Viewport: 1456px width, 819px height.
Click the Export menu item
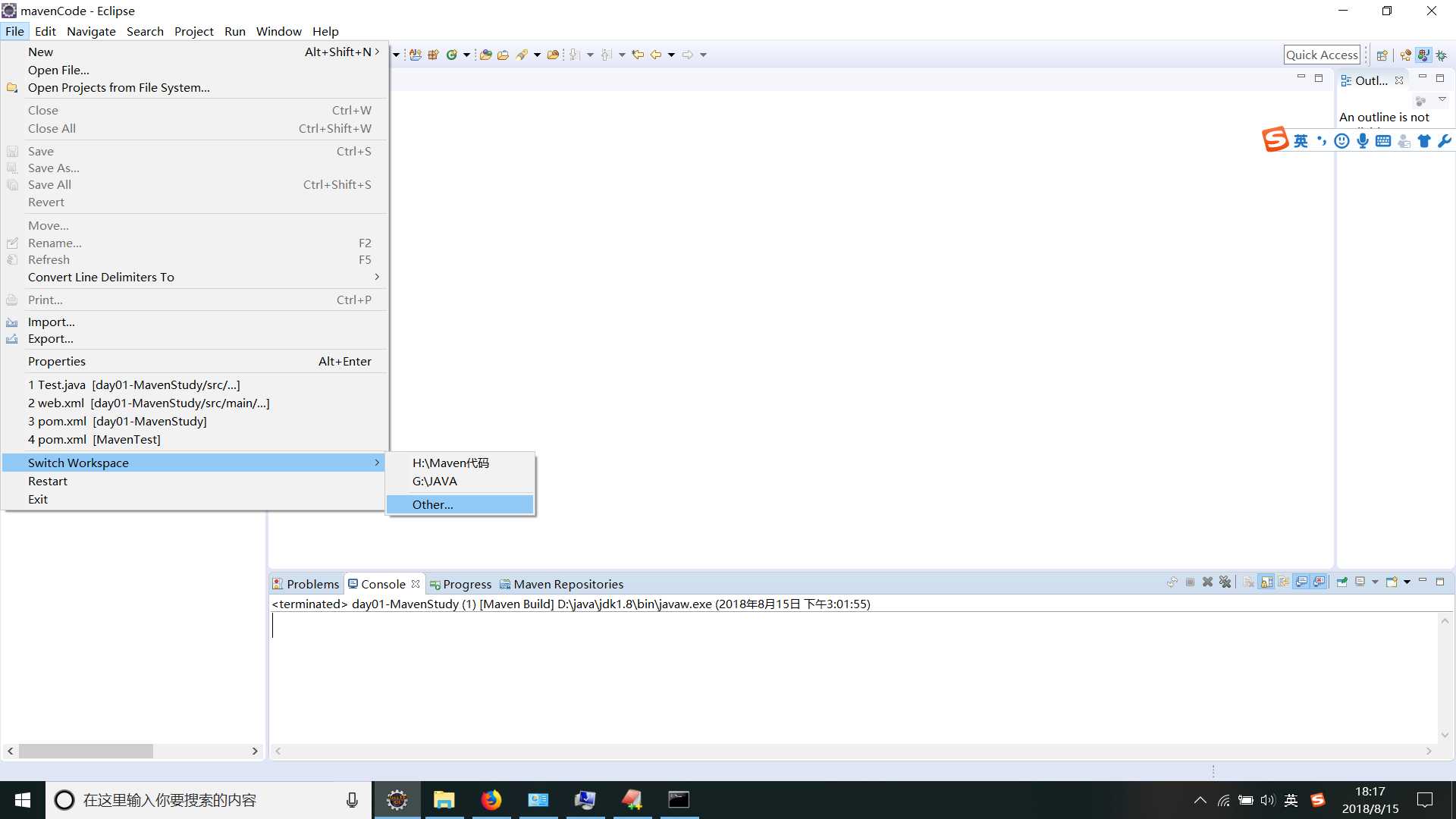click(x=50, y=338)
